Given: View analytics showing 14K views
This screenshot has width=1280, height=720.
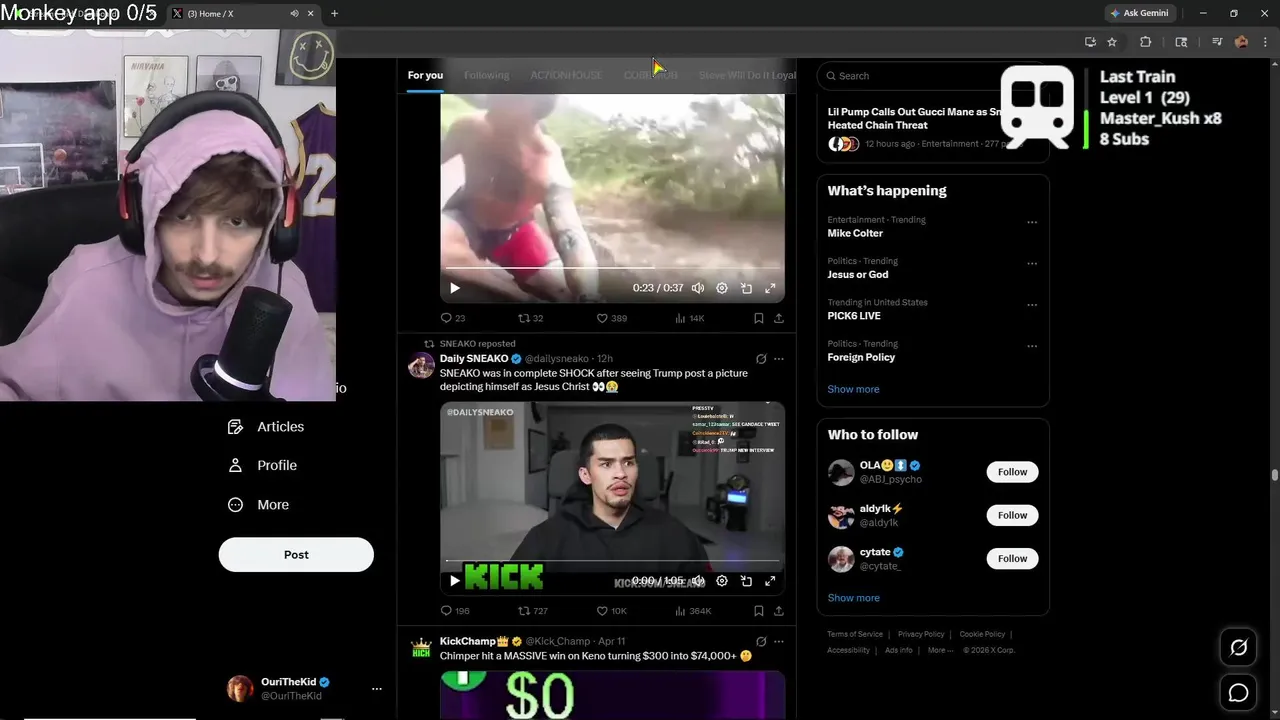Looking at the screenshot, I should tap(689, 318).
